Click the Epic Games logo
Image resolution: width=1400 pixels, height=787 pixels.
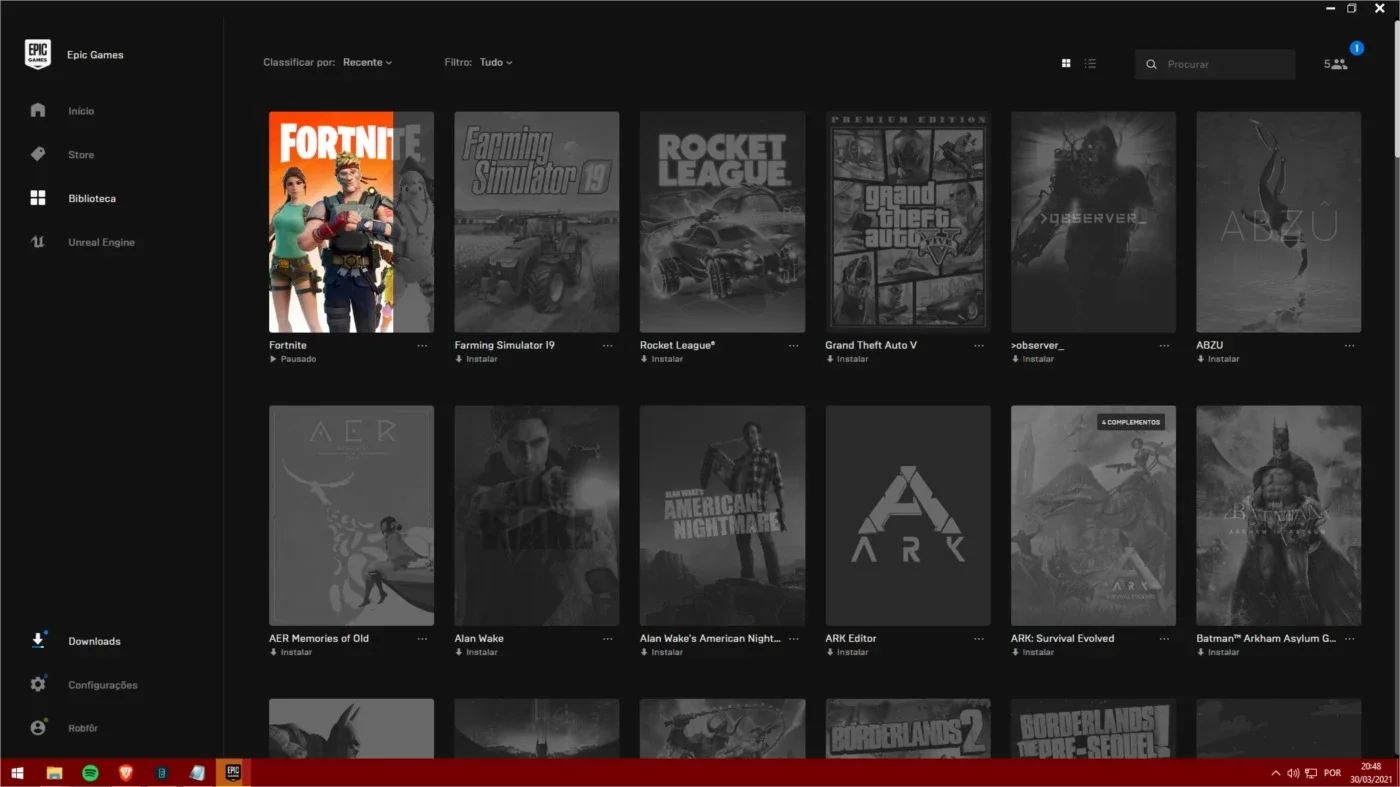(38, 55)
